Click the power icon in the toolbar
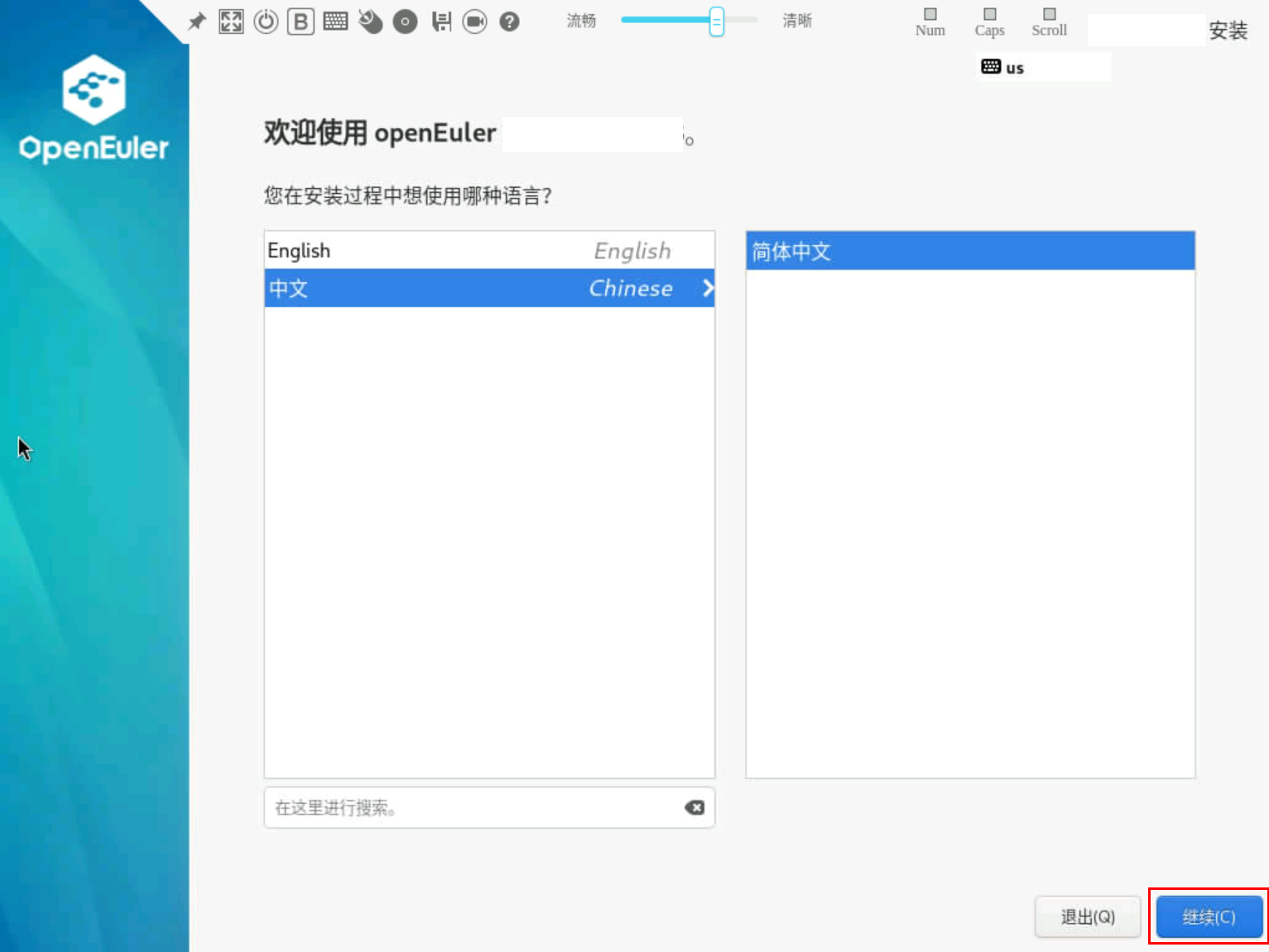This screenshot has width=1269, height=952. pyautogui.click(x=266, y=22)
